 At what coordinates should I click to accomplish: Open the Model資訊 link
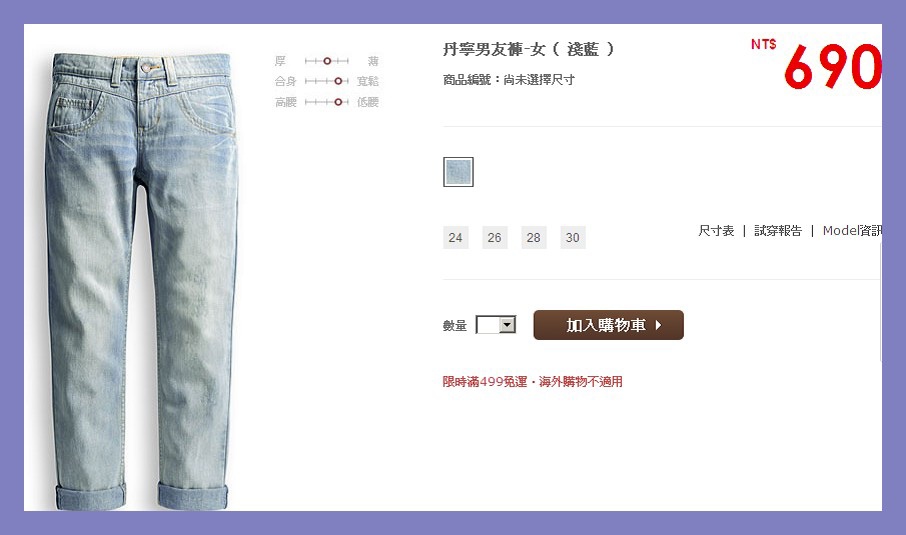[852, 231]
